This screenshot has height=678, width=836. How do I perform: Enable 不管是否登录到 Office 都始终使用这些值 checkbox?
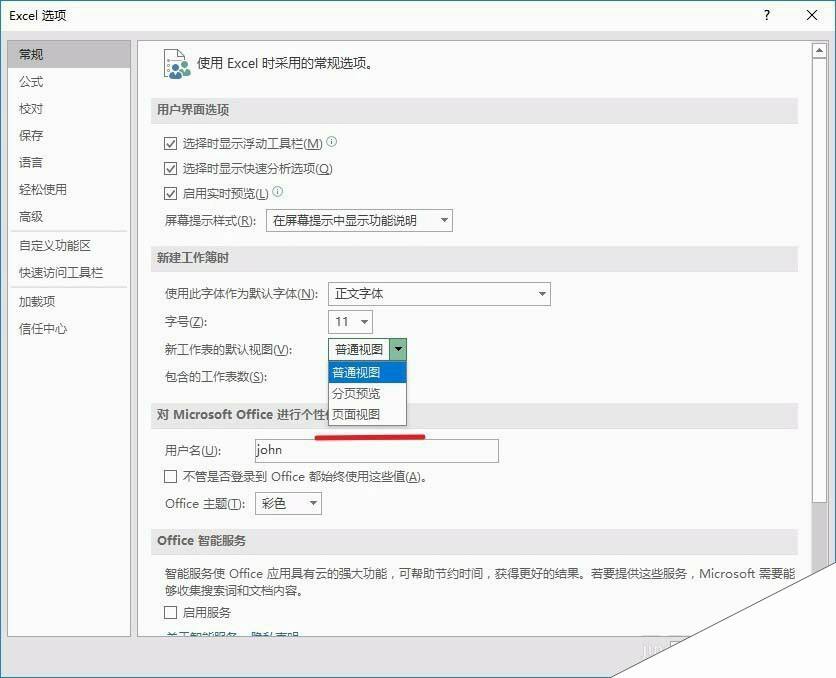pos(170,476)
